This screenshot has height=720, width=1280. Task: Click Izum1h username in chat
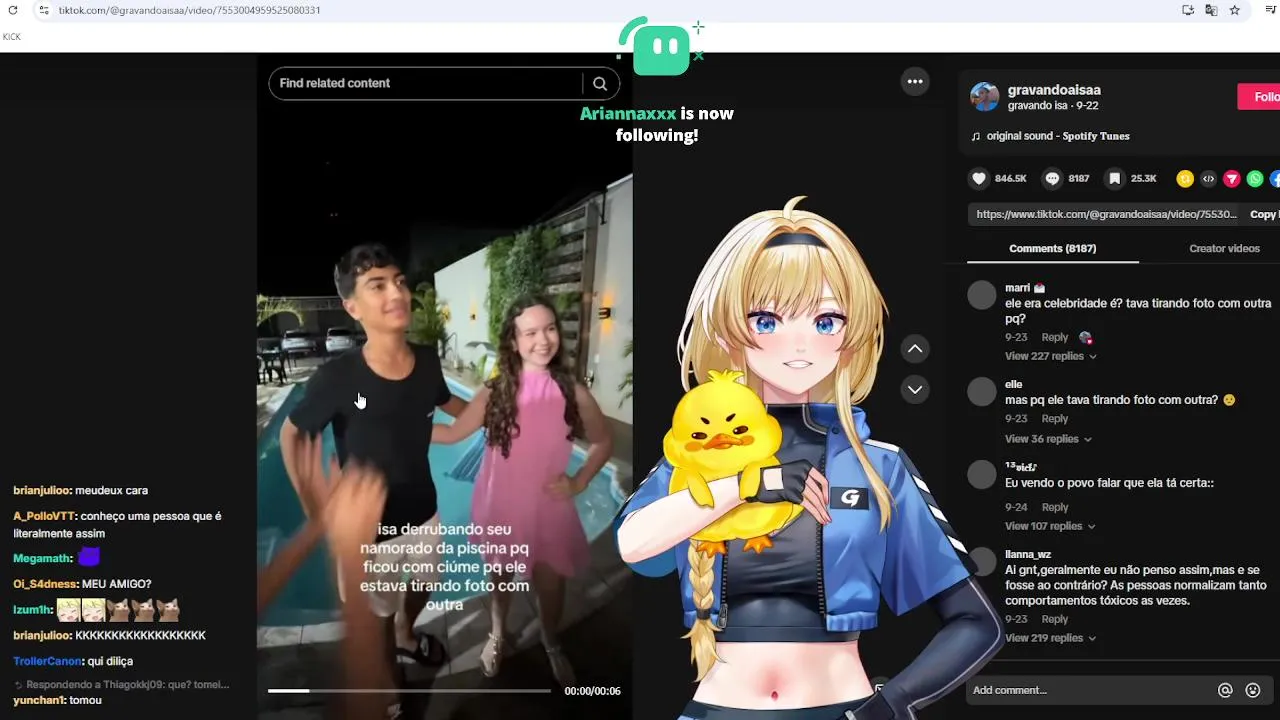click(32, 610)
